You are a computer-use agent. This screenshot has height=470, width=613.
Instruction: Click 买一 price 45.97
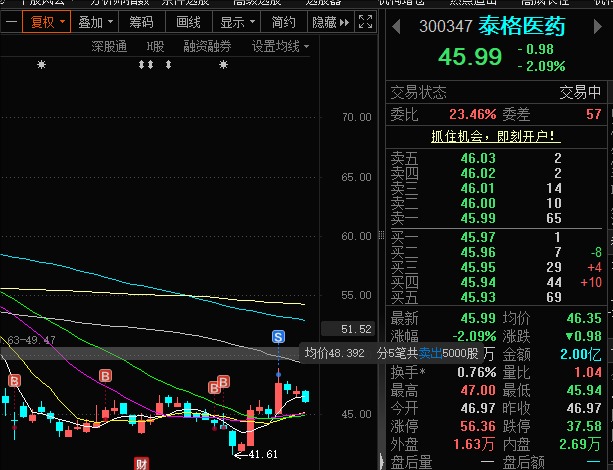pyautogui.click(x=478, y=237)
